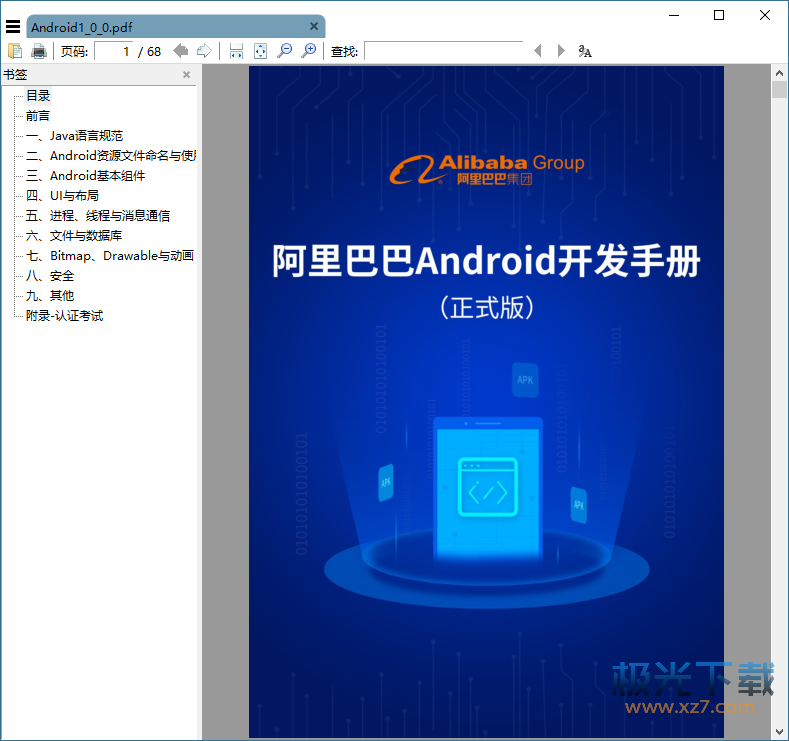
Task: Close the Android1_0_0.pdf tab
Action: (x=314, y=27)
